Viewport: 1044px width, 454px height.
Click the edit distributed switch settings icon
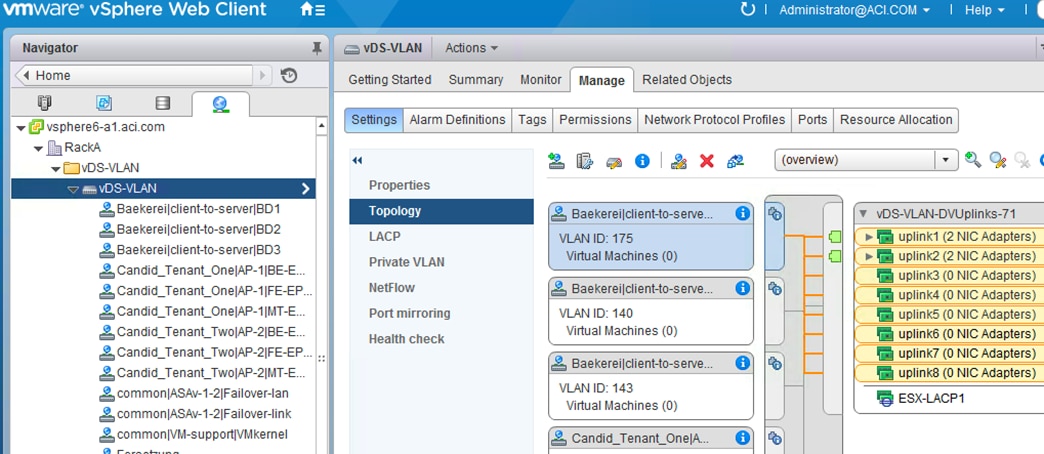pos(614,161)
